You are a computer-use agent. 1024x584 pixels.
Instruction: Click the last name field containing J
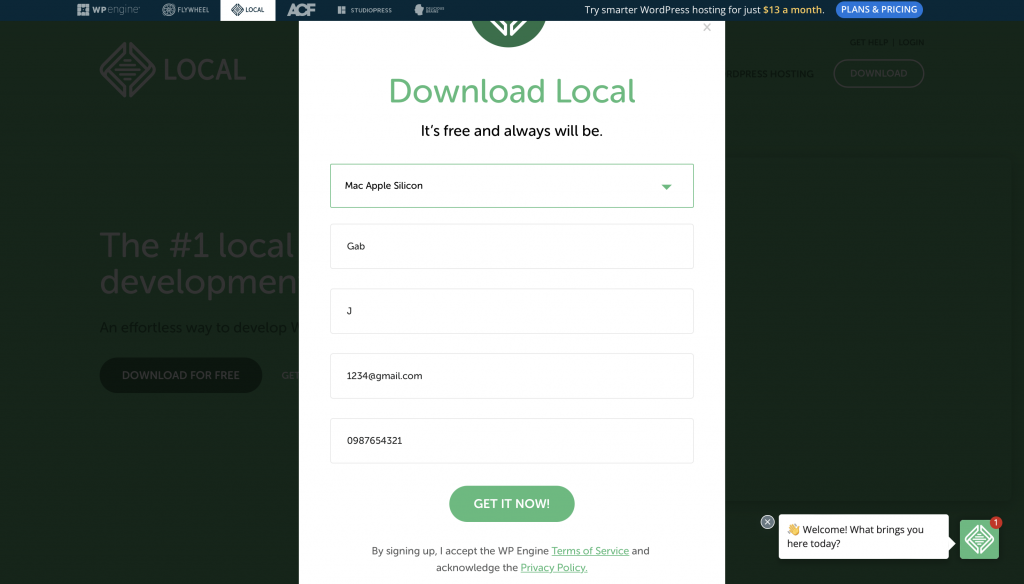[x=511, y=311]
